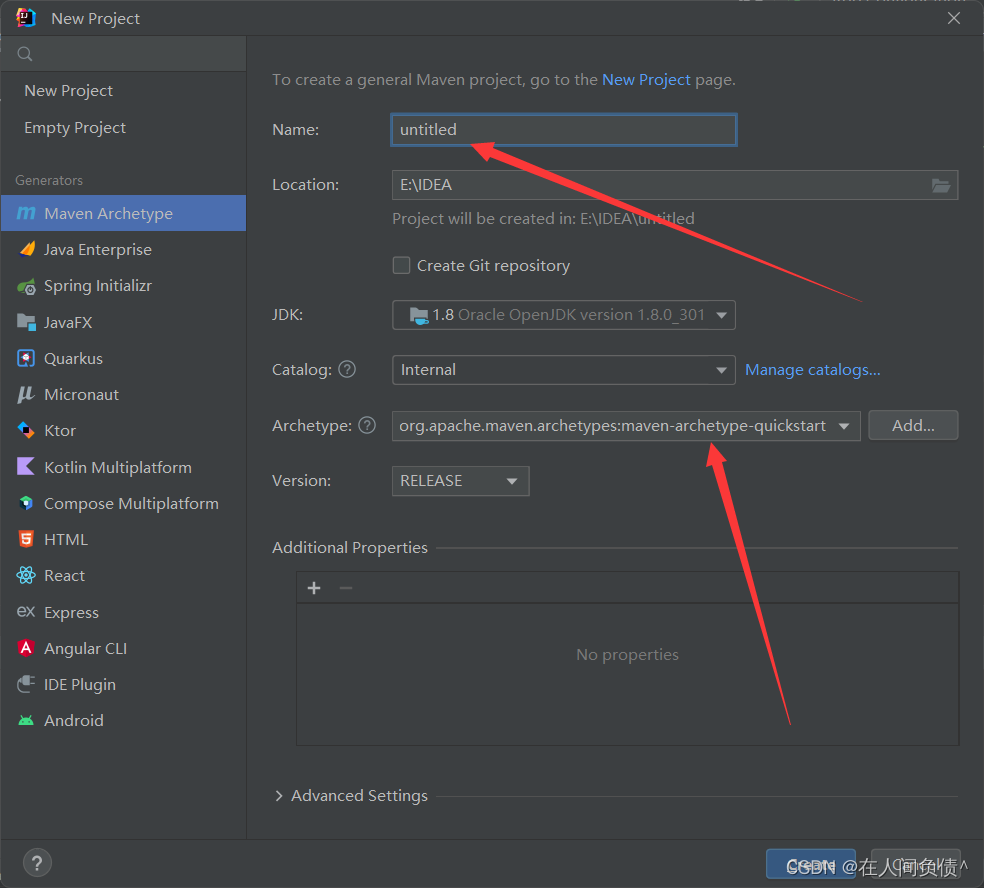Click the Angular CLI icon
The width and height of the screenshot is (984, 888).
click(x=26, y=648)
